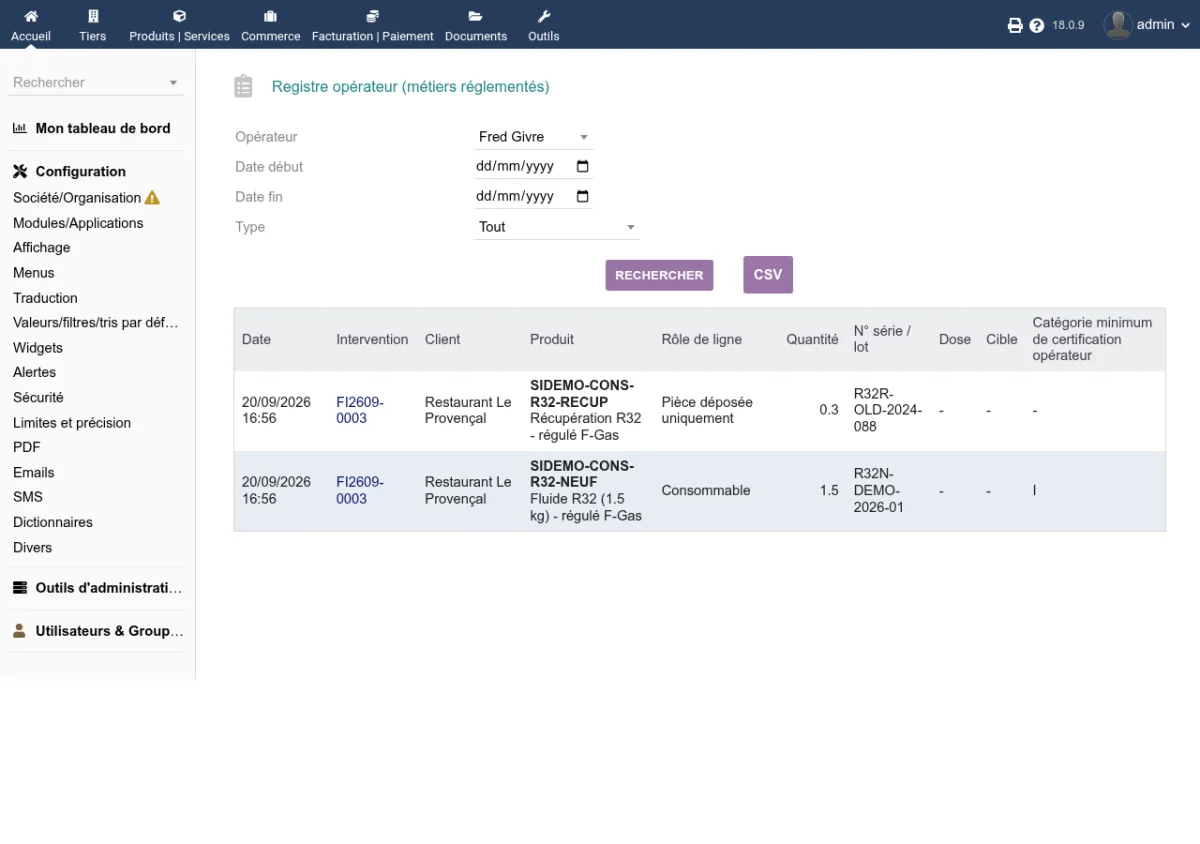Image resolution: width=1200 pixels, height=844 pixels.
Task: Click the version number 18.0.9
Action: (x=1068, y=25)
